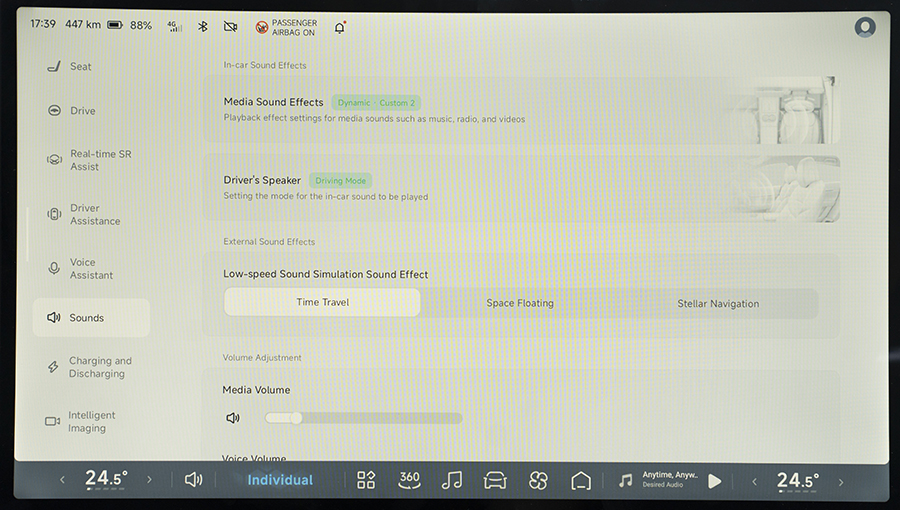Select Stellar Navigation sound effect
The height and width of the screenshot is (510, 900).
pos(718,303)
